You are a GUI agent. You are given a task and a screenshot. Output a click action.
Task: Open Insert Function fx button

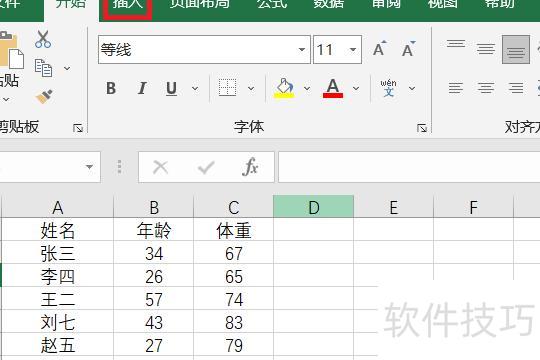point(250,167)
